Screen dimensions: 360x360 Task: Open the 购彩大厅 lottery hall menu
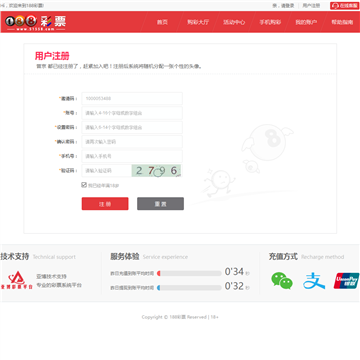pyautogui.click(x=198, y=22)
